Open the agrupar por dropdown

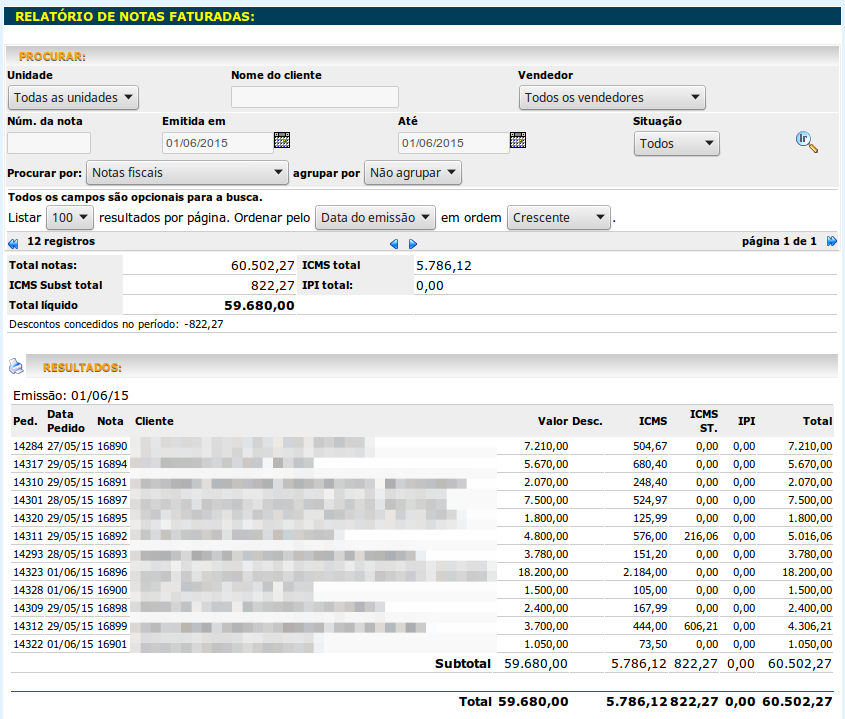pos(412,173)
